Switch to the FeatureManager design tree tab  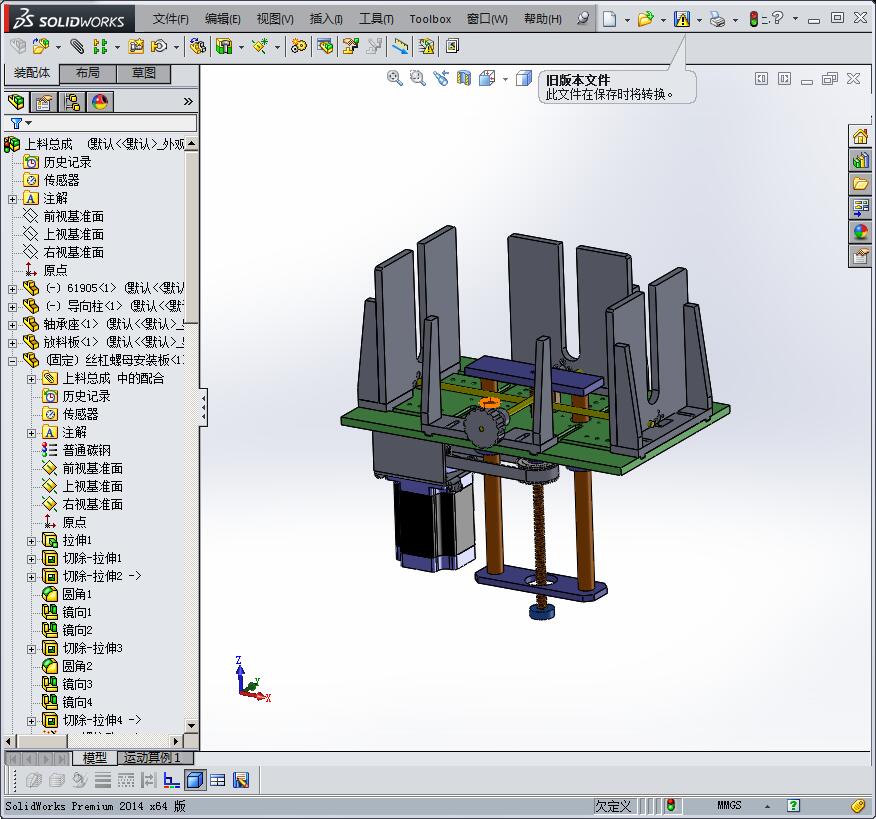[17, 102]
